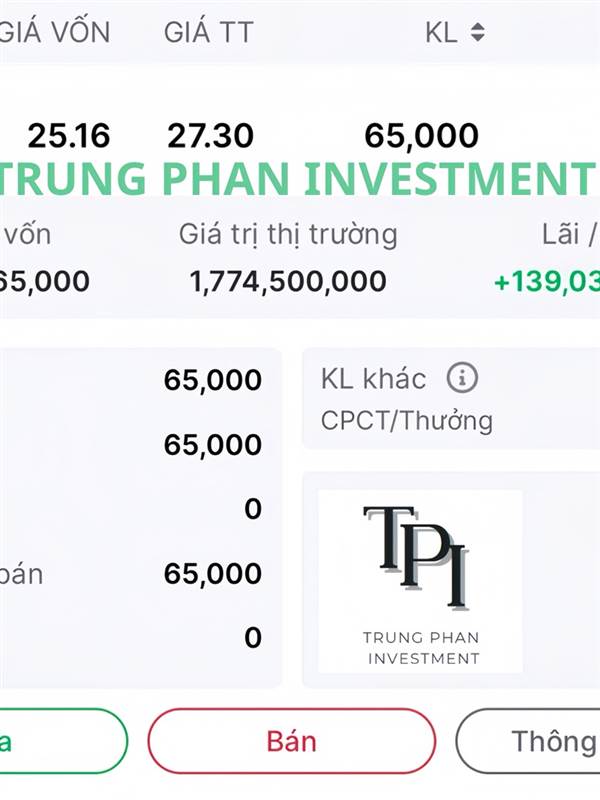Select the KL column header label
This screenshot has height=800, width=600.
(441, 32)
